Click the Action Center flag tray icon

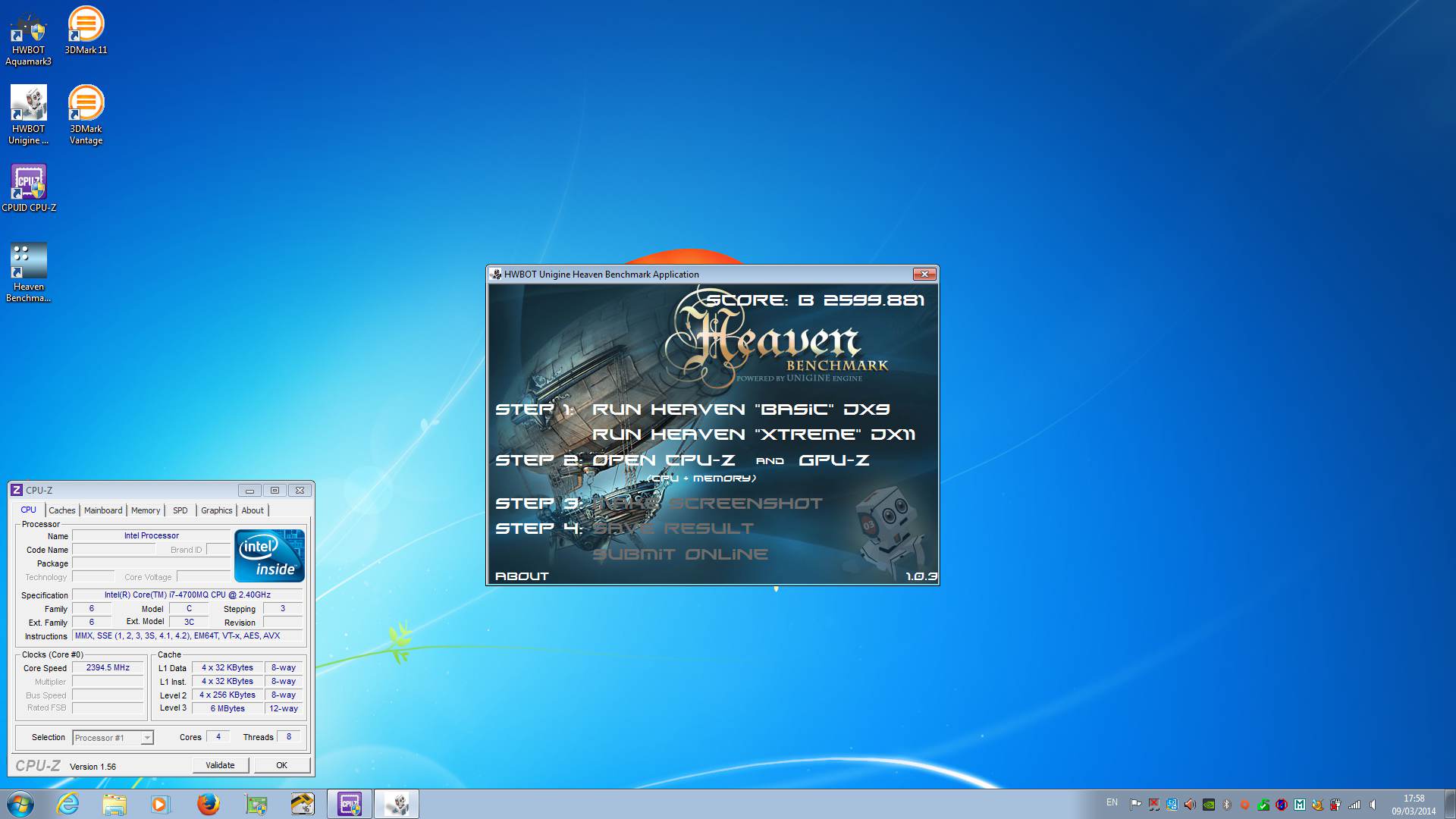[1135, 805]
